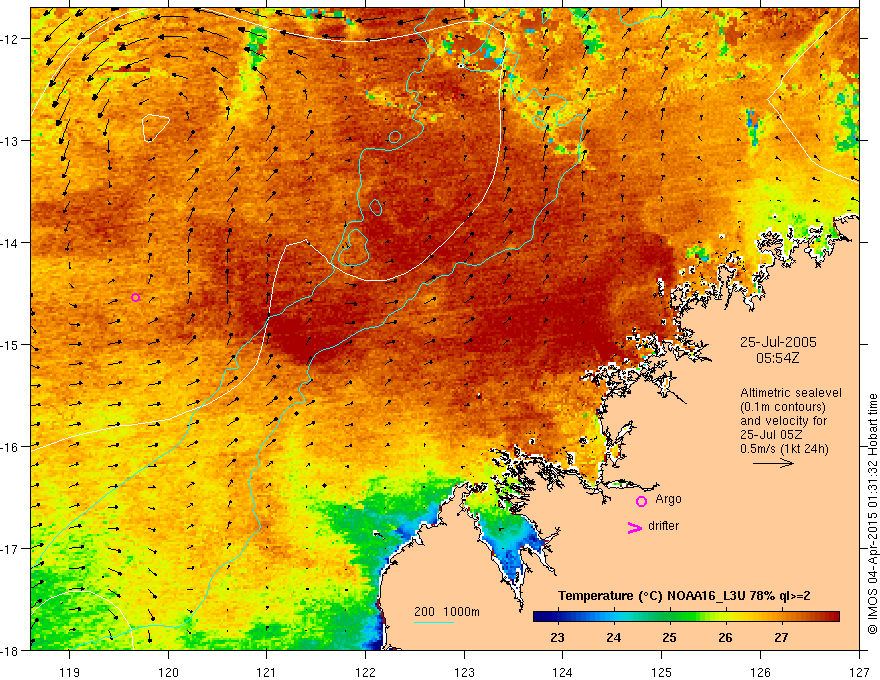
Task: Click the color bar tick label '26'
Action: pyautogui.click(x=725, y=638)
